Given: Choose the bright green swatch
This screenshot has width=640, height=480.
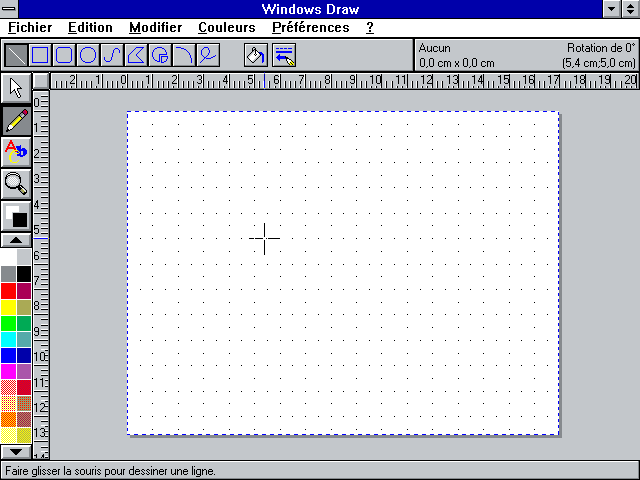Looking at the screenshot, I should pos(8,323).
